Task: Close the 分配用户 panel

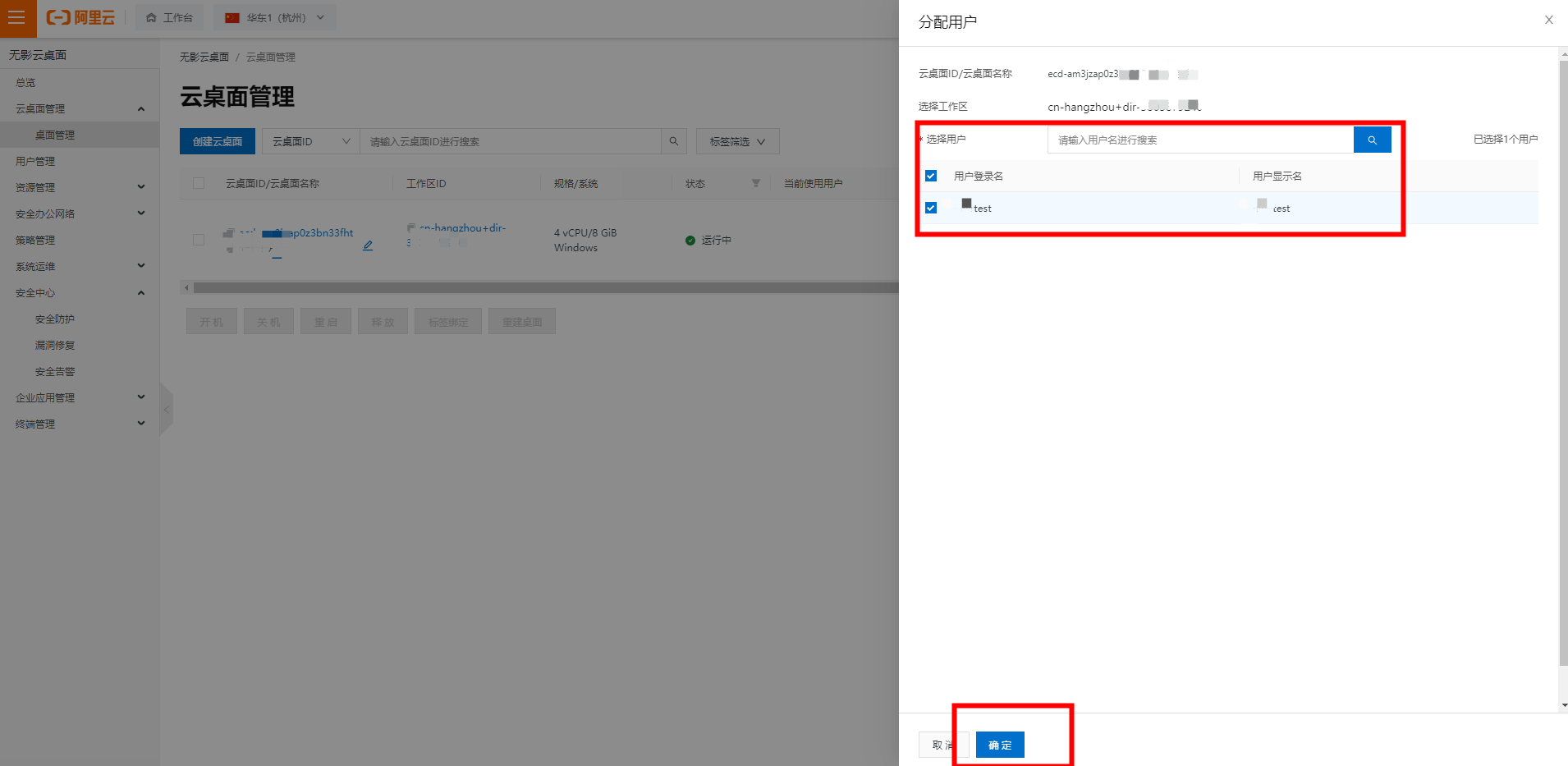Action: [x=1548, y=20]
